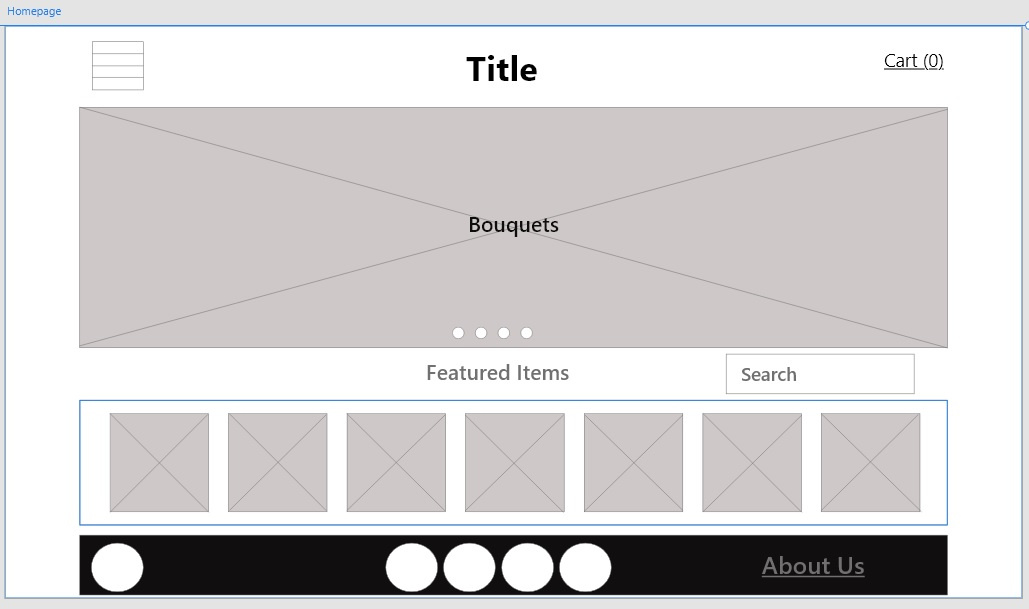1029x609 pixels.
Task: Select the third carousel dot indicator
Action: [x=504, y=333]
